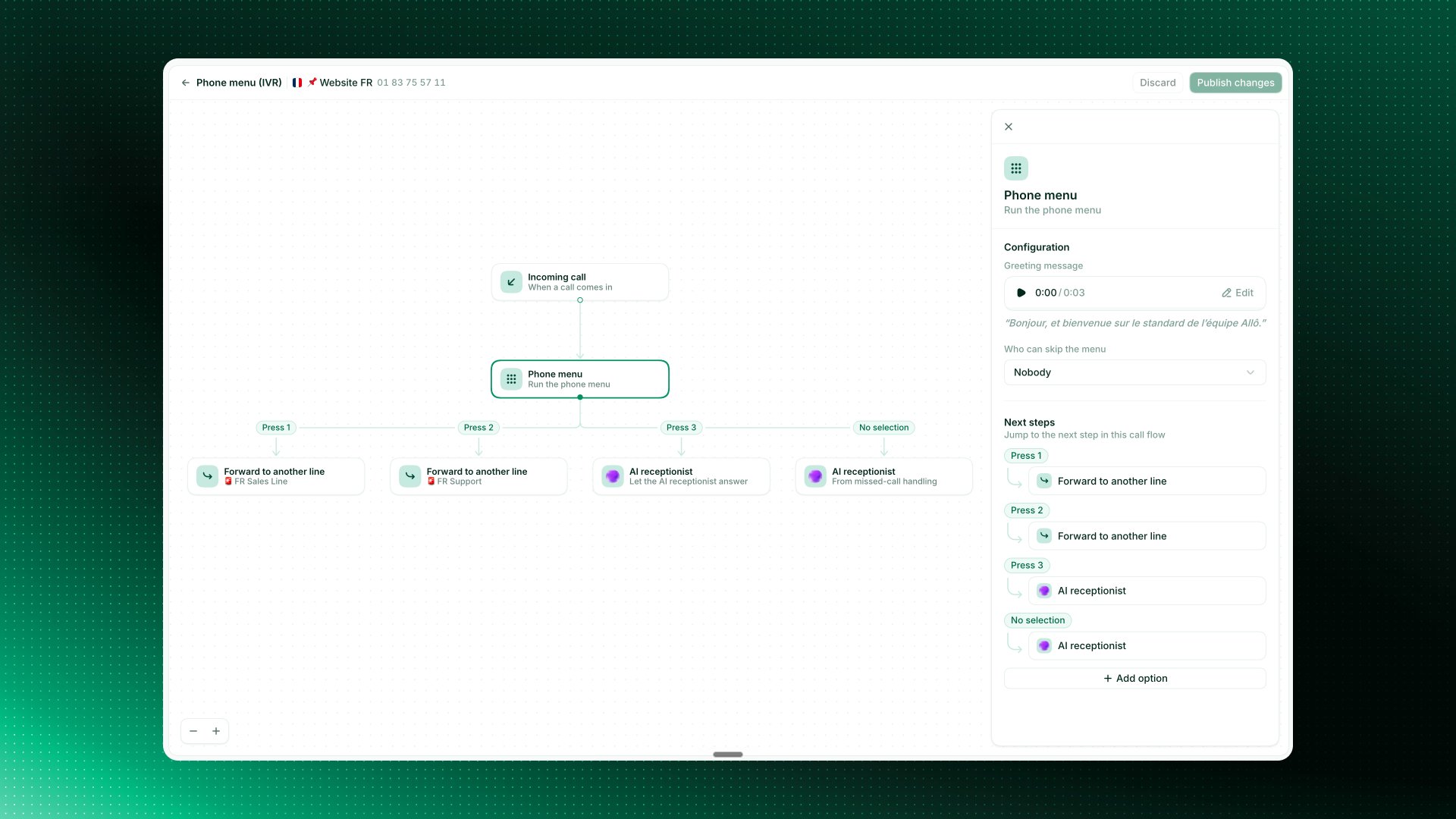Click the drag handle bar at window bottom
This screenshot has width=1456, height=819.
728,755
